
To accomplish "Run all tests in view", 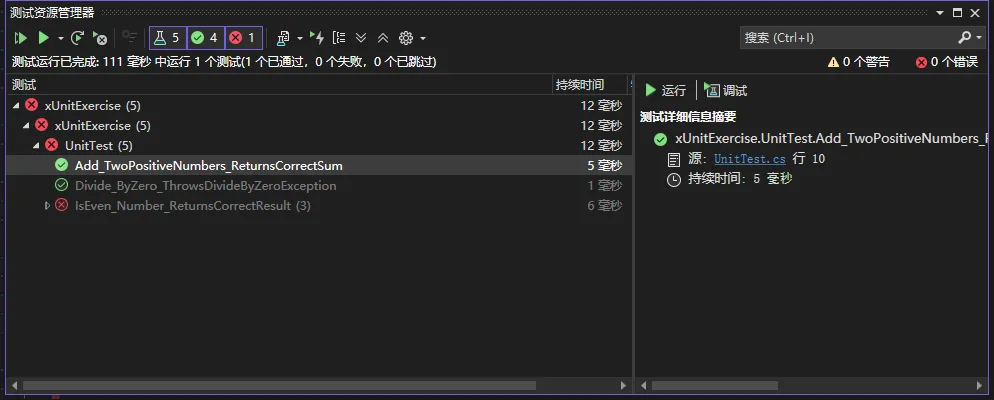I will (21, 38).
